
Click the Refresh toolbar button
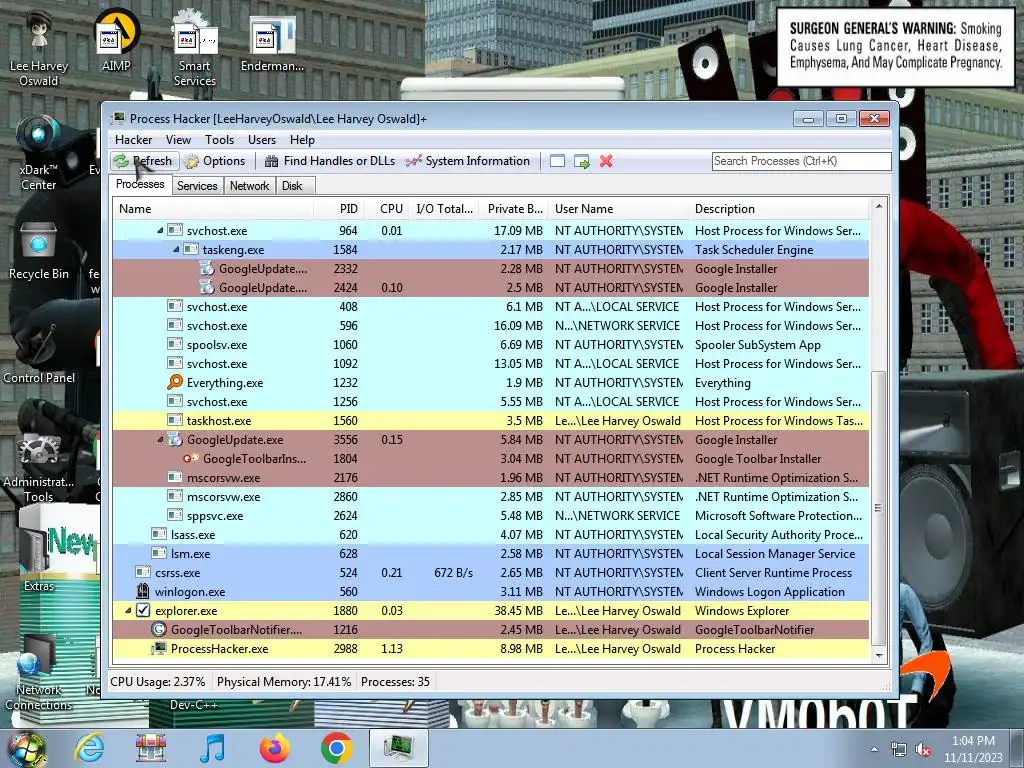143,161
